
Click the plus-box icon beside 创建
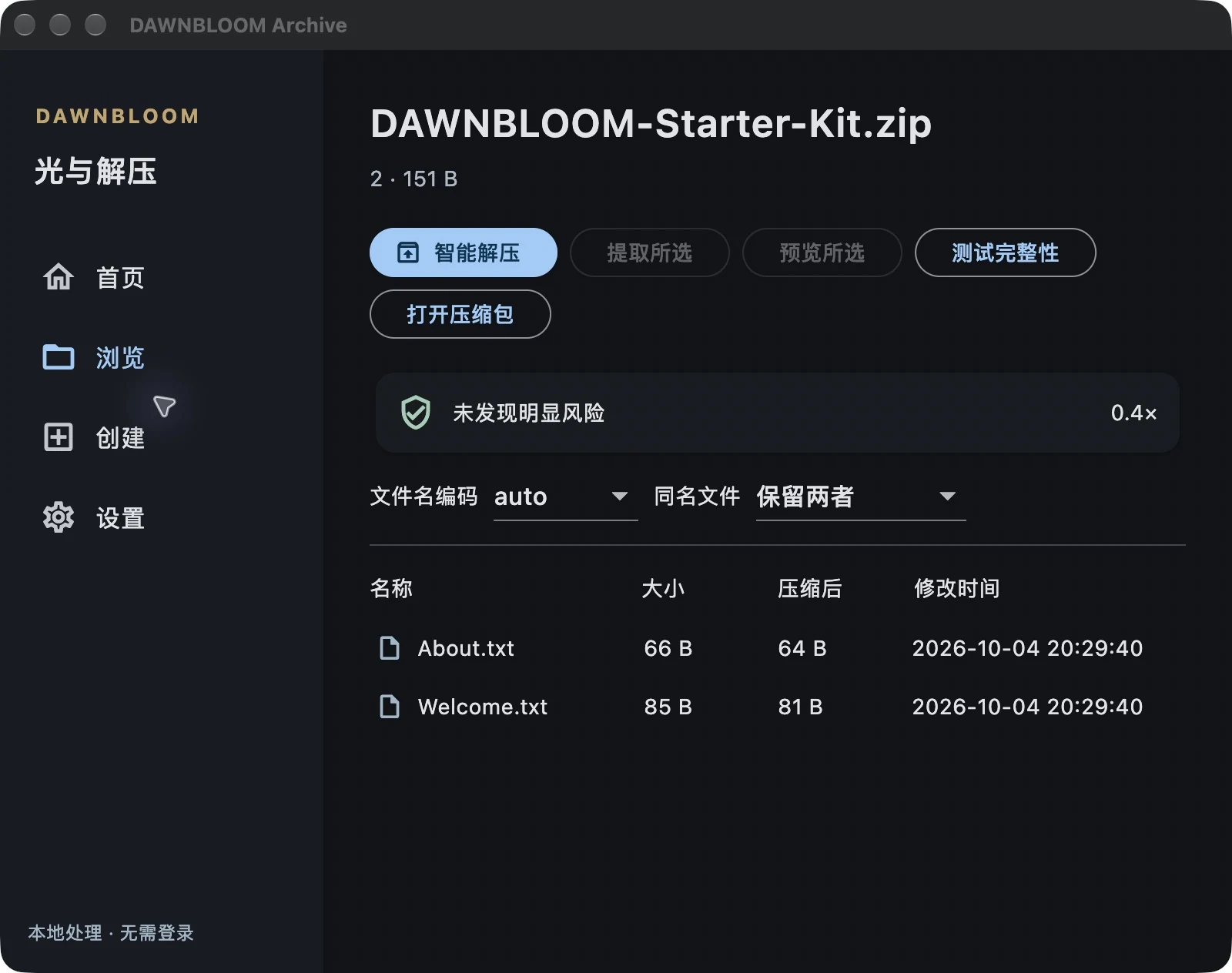(59, 437)
